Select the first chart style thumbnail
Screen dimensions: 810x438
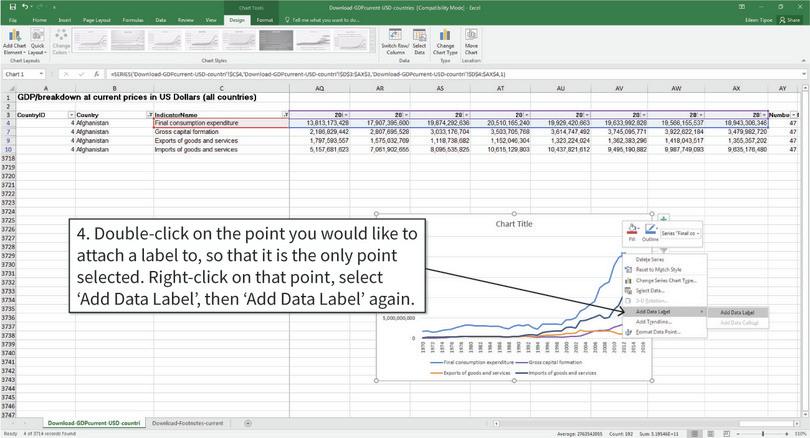click(90, 40)
